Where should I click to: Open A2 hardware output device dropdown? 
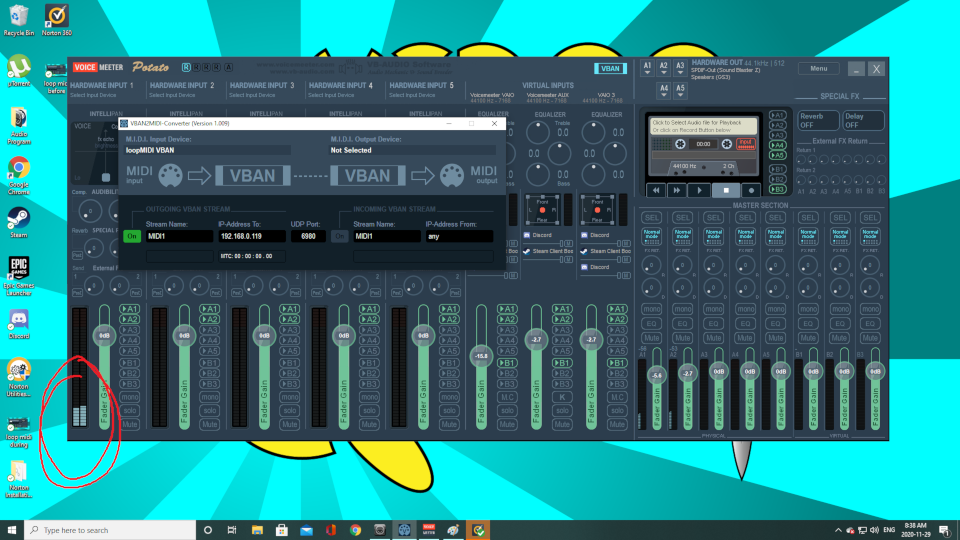(664, 68)
